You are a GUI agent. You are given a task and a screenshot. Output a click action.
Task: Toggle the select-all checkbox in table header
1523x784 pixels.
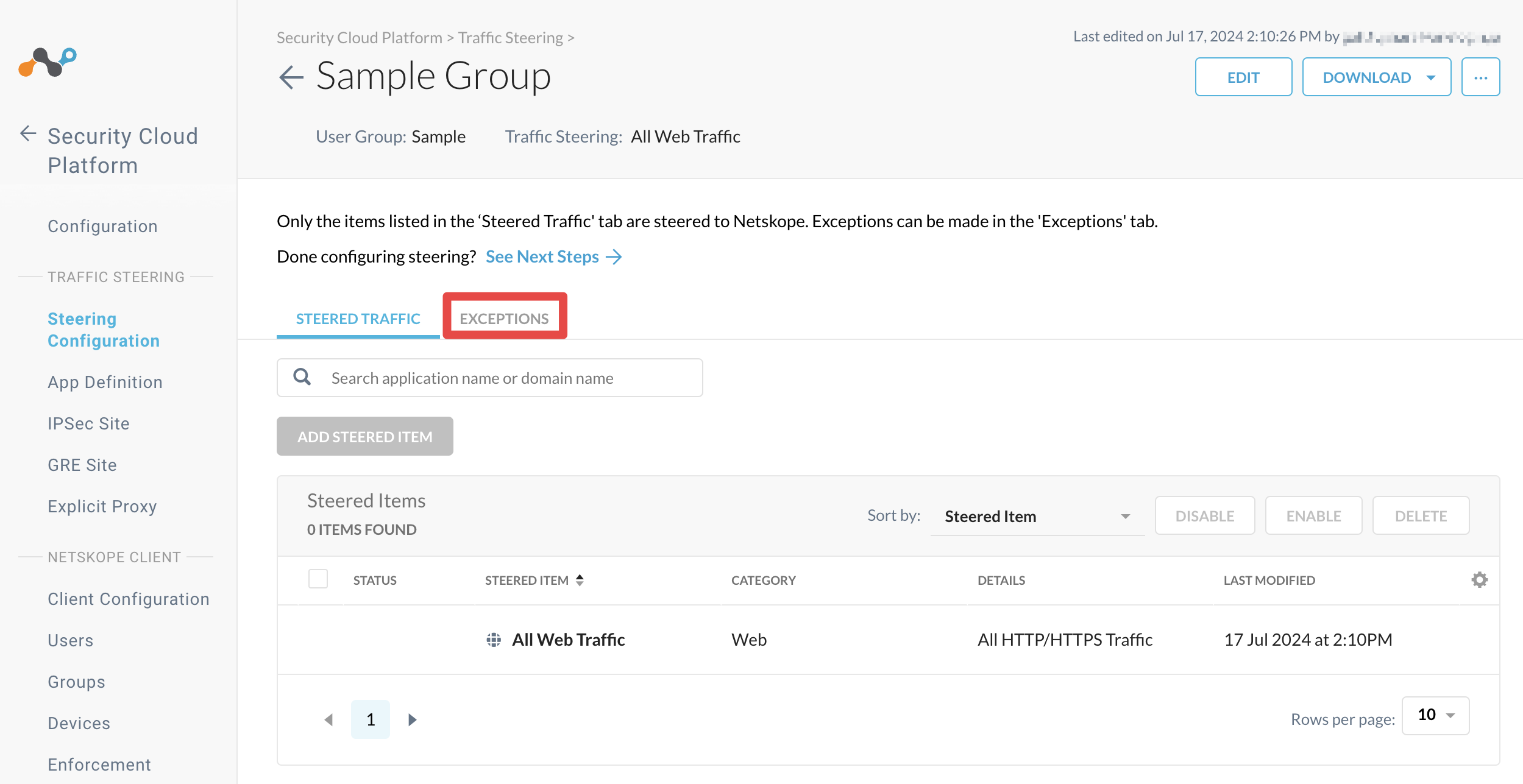[x=318, y=579]
